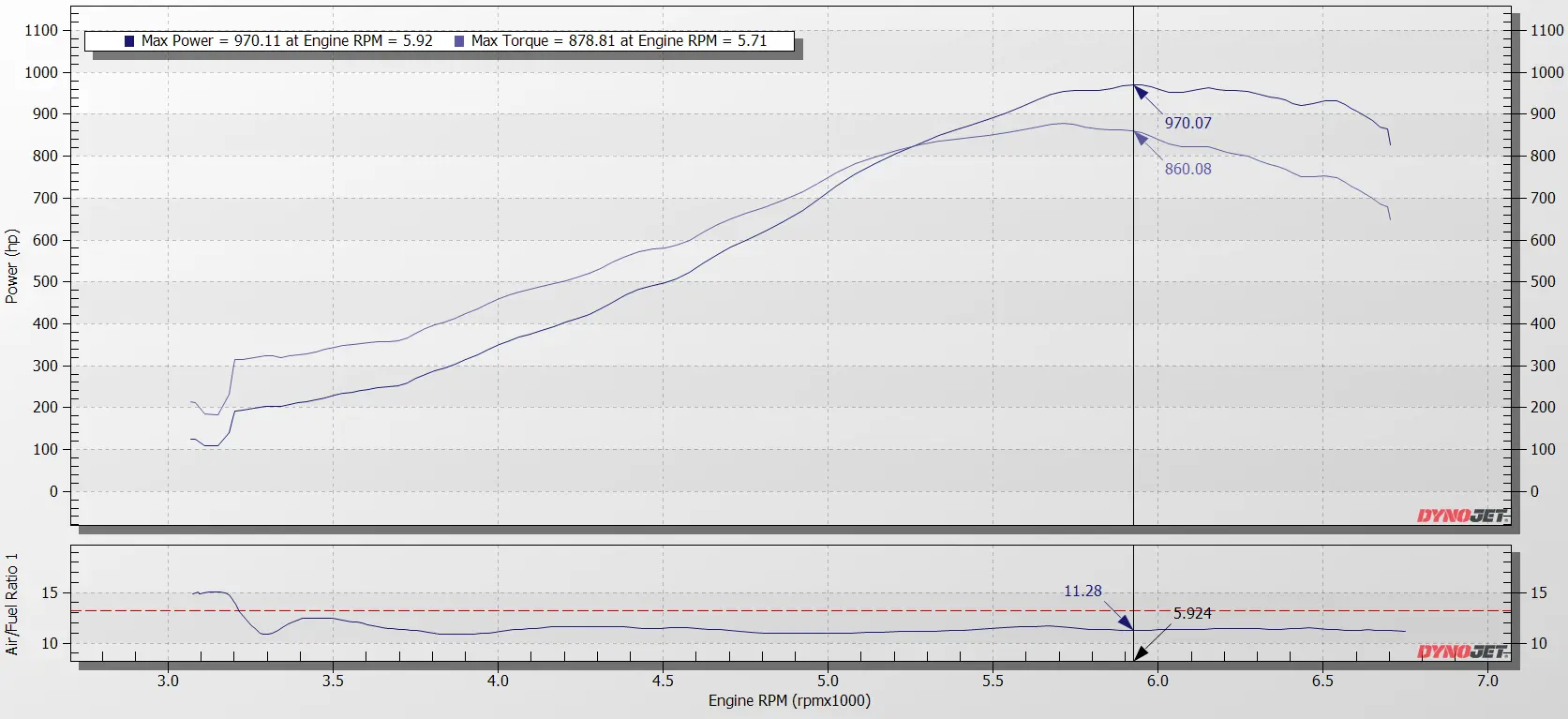This screenshot has height=719, width=1568.
Task: Click the 7.0 RPM axis label
Action: pos(1487,681)
